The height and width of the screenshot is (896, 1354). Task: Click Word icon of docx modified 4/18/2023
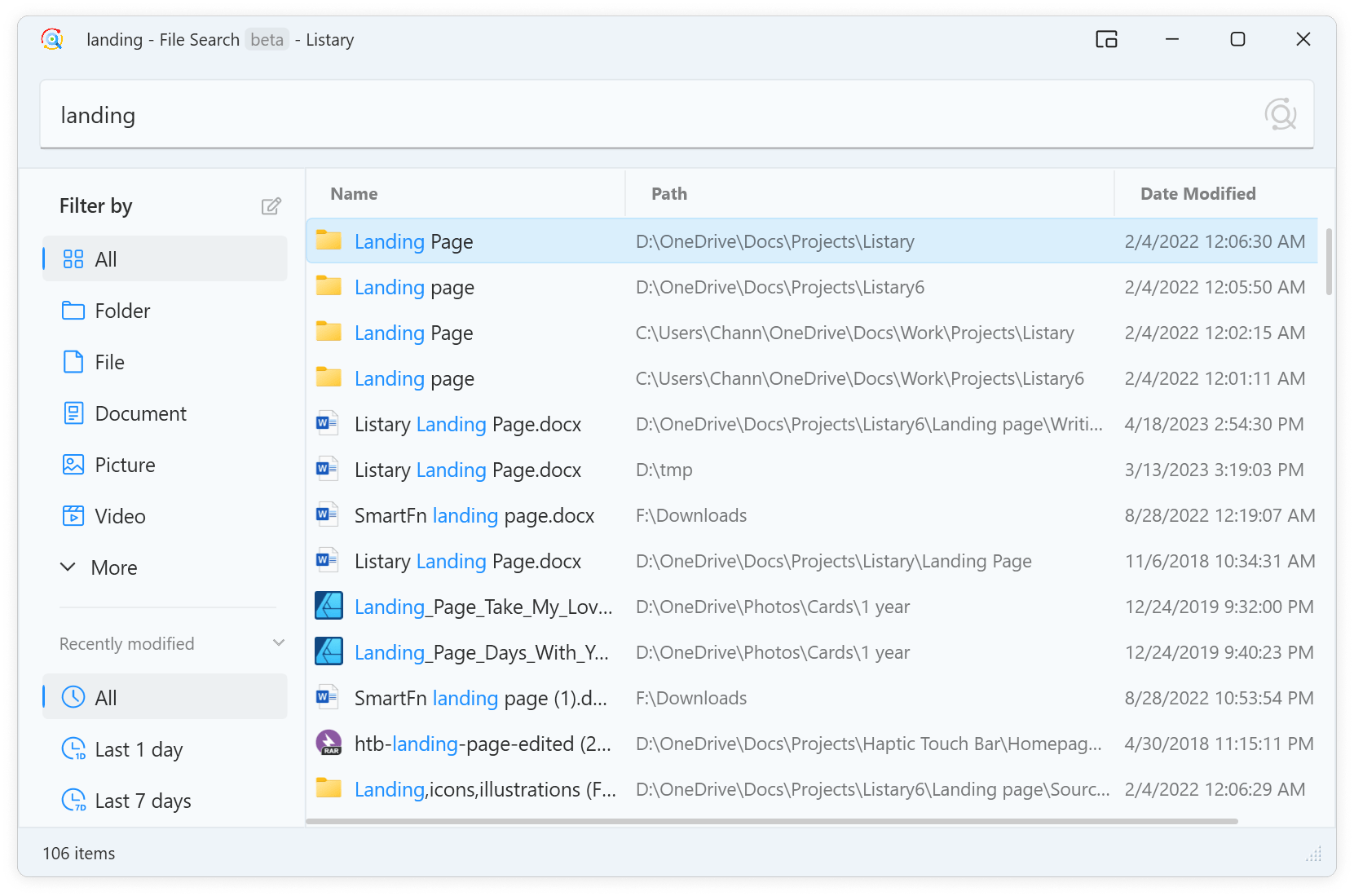(x=328, y=423)
